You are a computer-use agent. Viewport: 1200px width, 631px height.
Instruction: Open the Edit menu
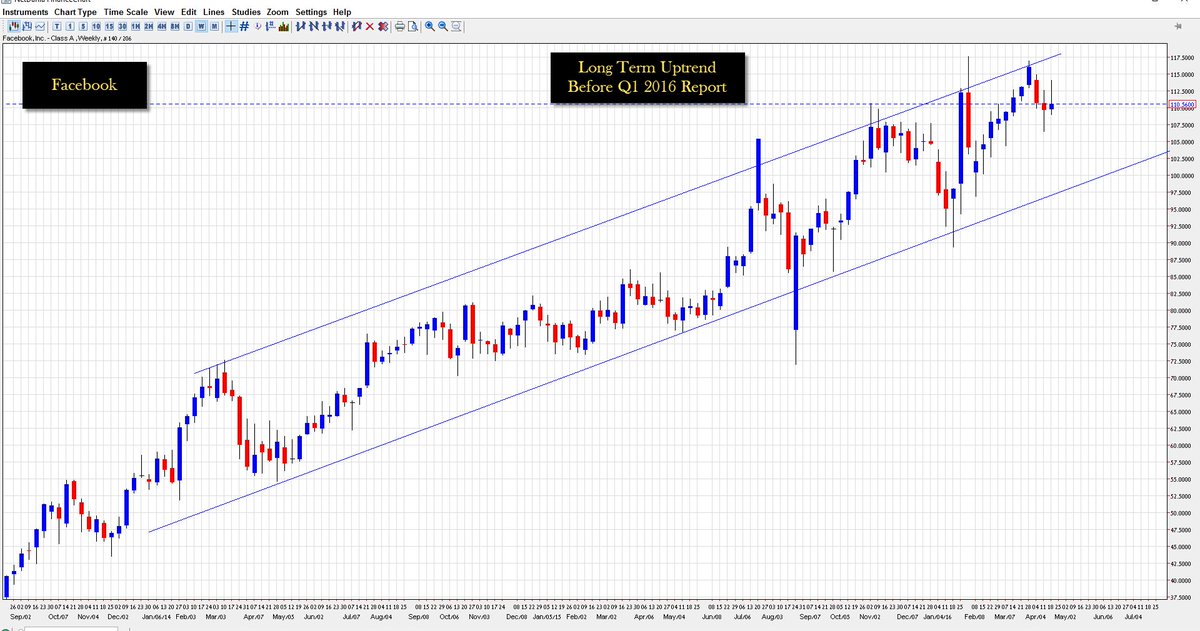point(189,12)
